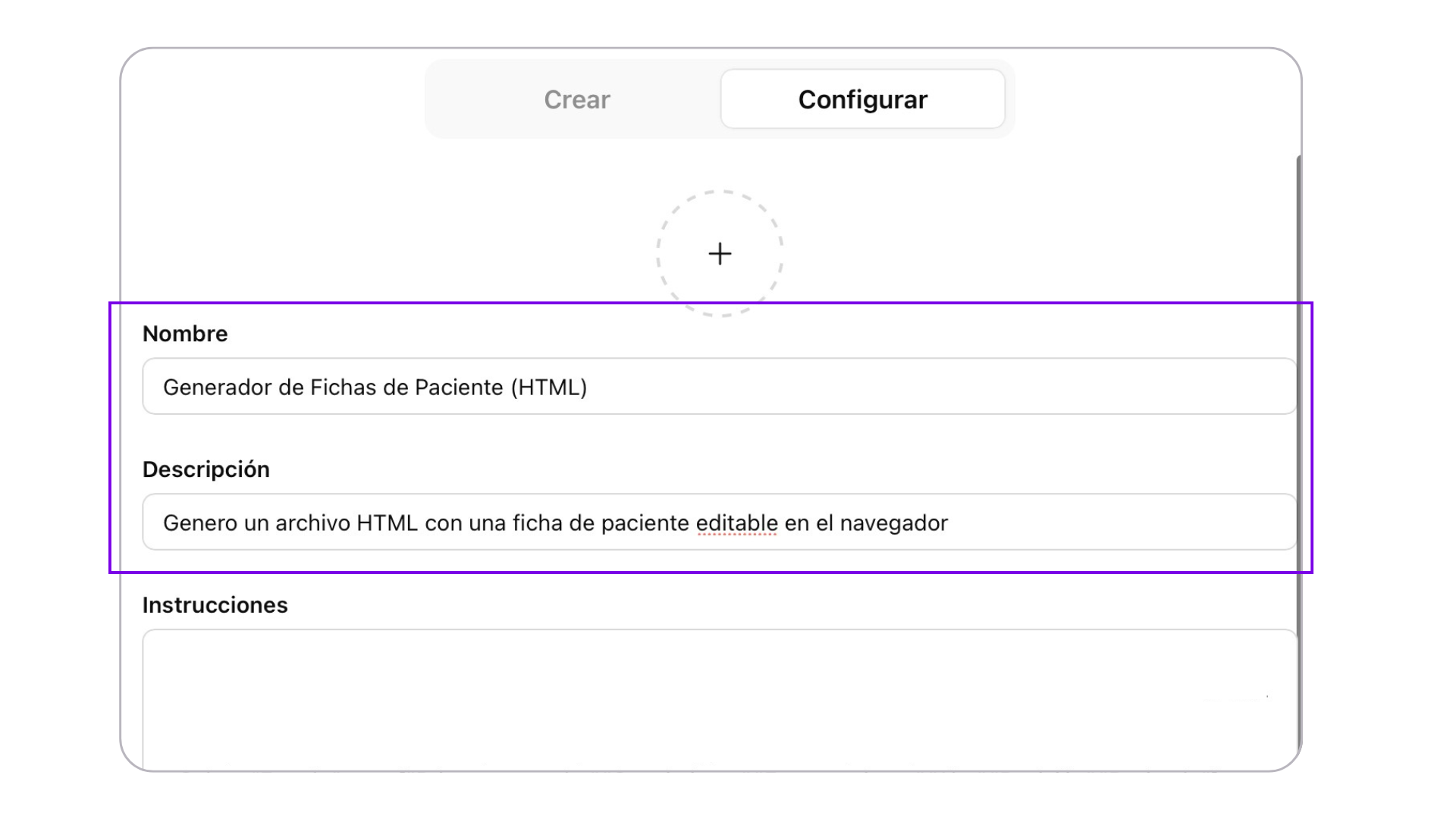This screenshot has width=1456, height=819.
Task: Switch to the Crear tab
Action: (x=576, y=99)
